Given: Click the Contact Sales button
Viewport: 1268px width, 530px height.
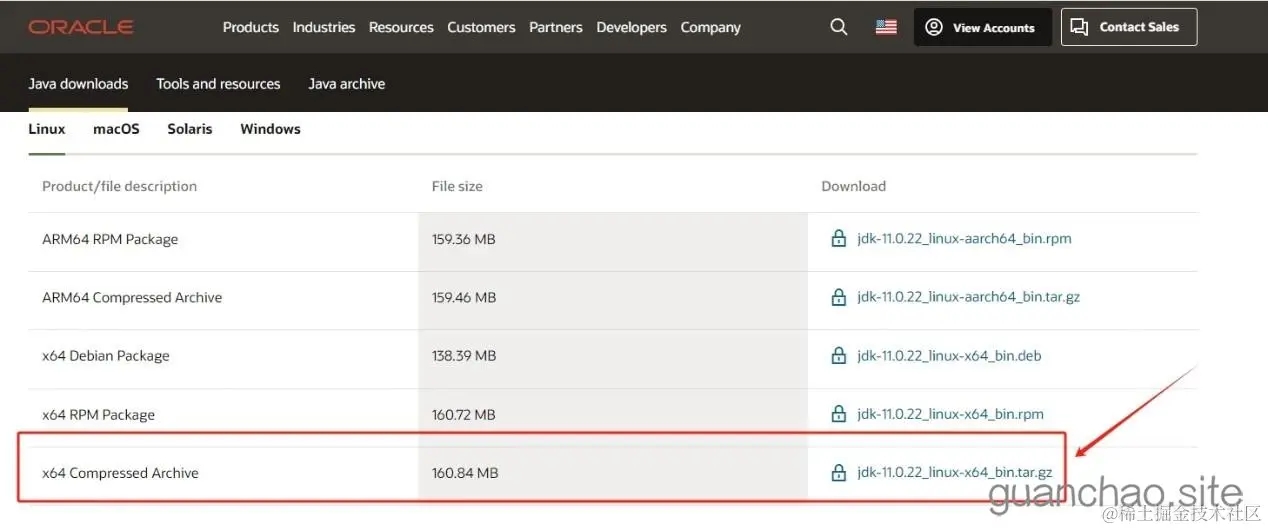Looking at the screenshot, I should (1129, 27).
